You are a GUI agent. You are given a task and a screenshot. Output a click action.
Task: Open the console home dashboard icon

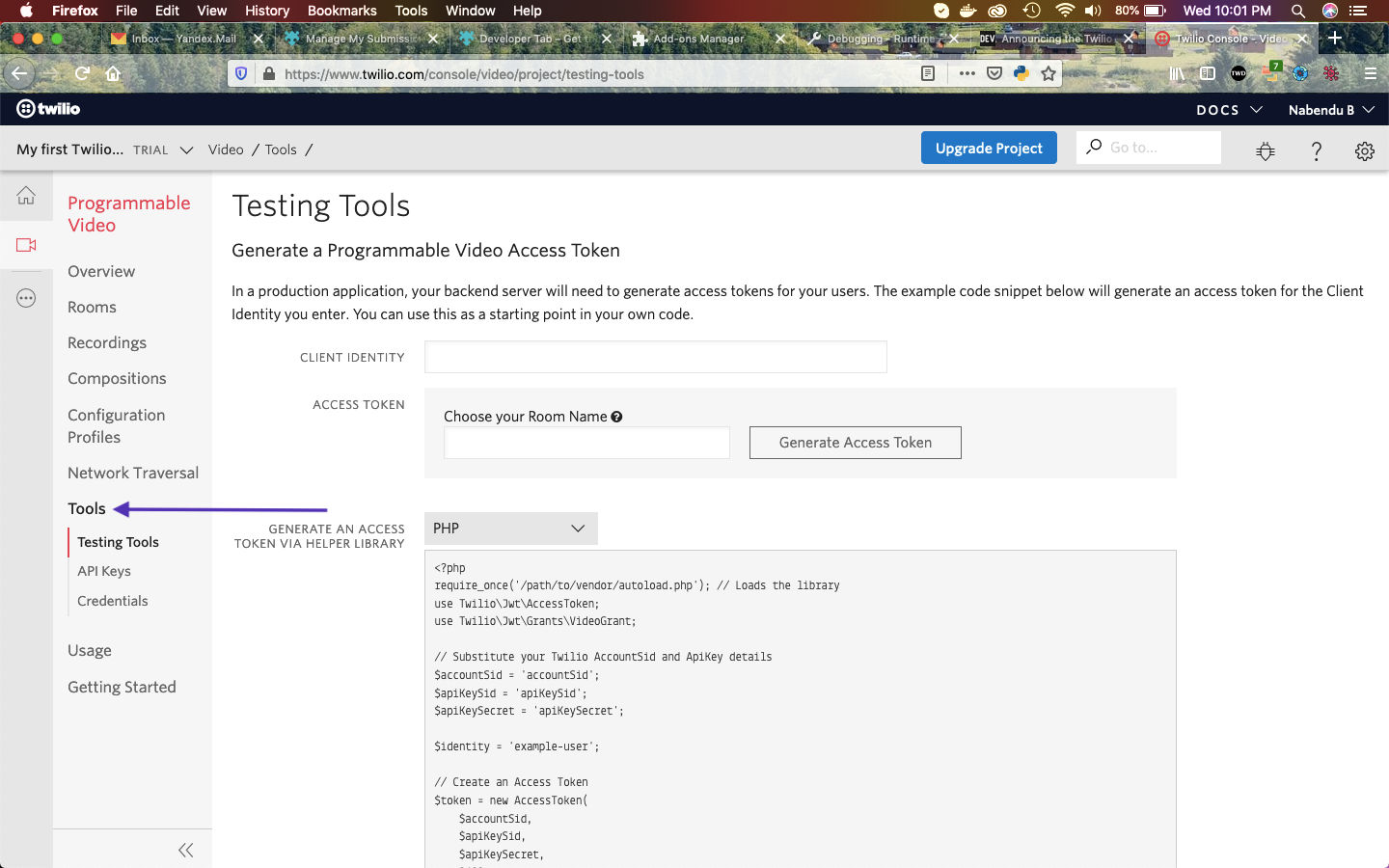[x=26, y=196]
